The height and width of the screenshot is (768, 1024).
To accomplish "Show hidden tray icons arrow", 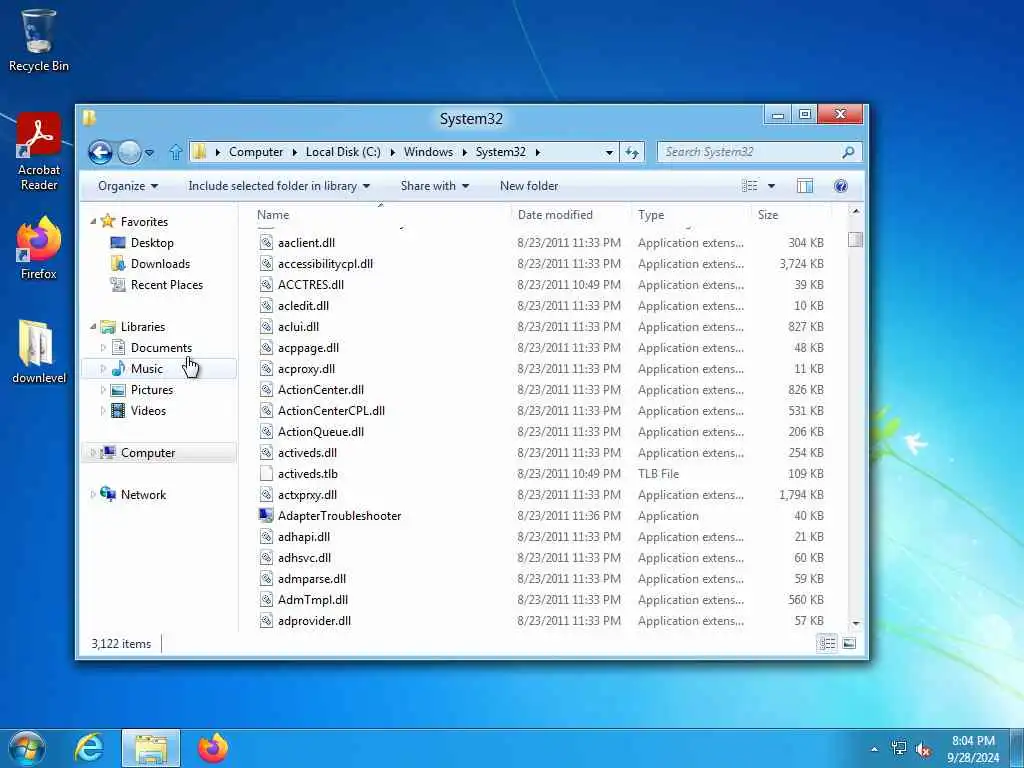I will point(874,749).
